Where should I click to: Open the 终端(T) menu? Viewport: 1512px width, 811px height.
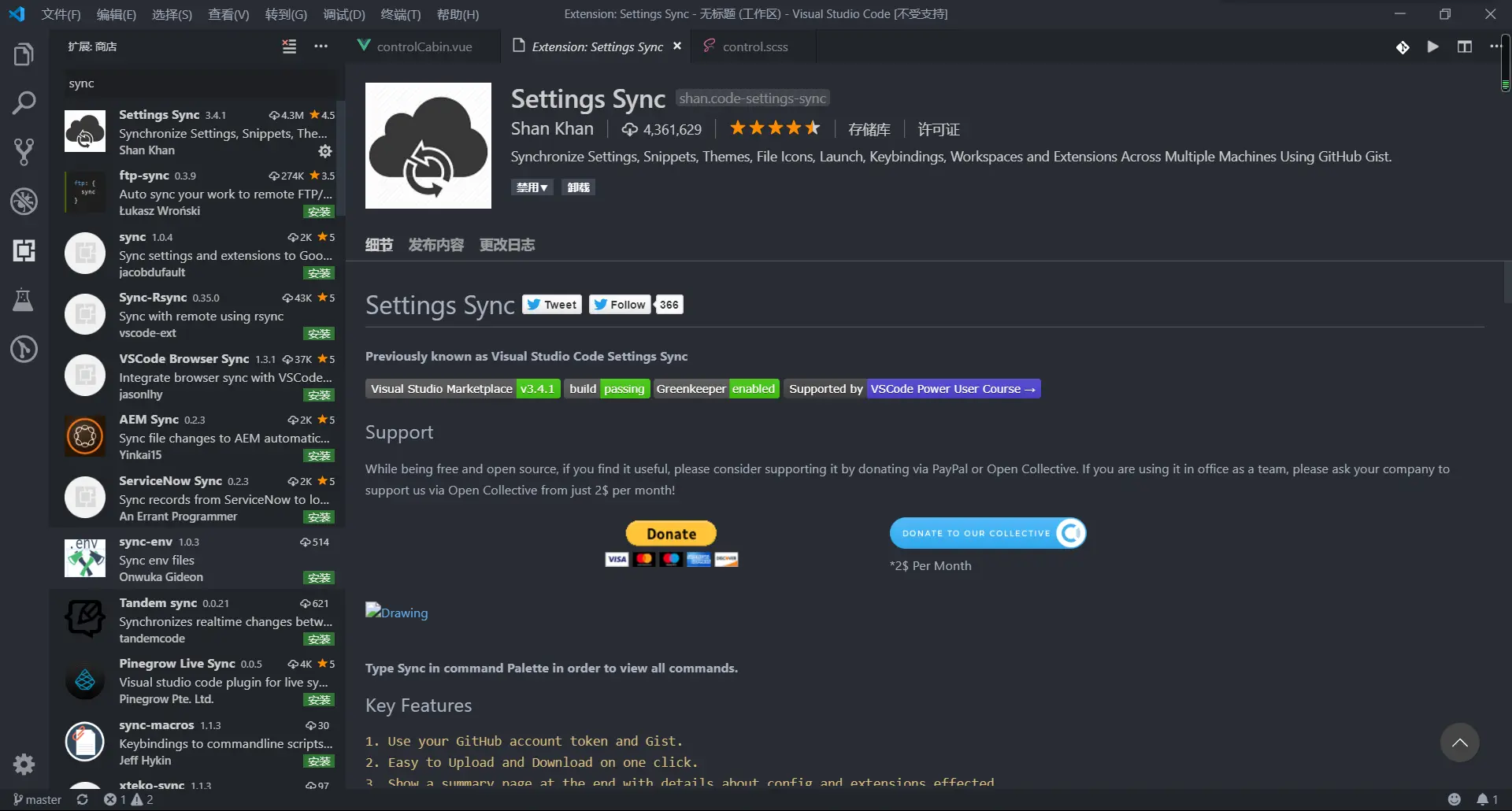401,14
